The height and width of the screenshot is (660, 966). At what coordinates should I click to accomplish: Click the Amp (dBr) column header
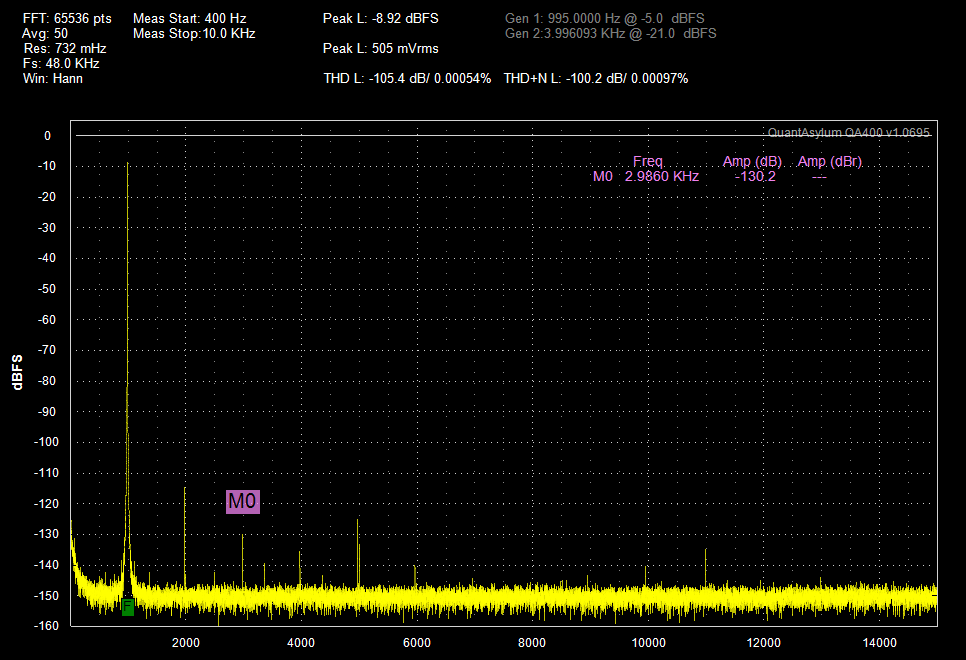pyautogui.click(x=829, y=161)
